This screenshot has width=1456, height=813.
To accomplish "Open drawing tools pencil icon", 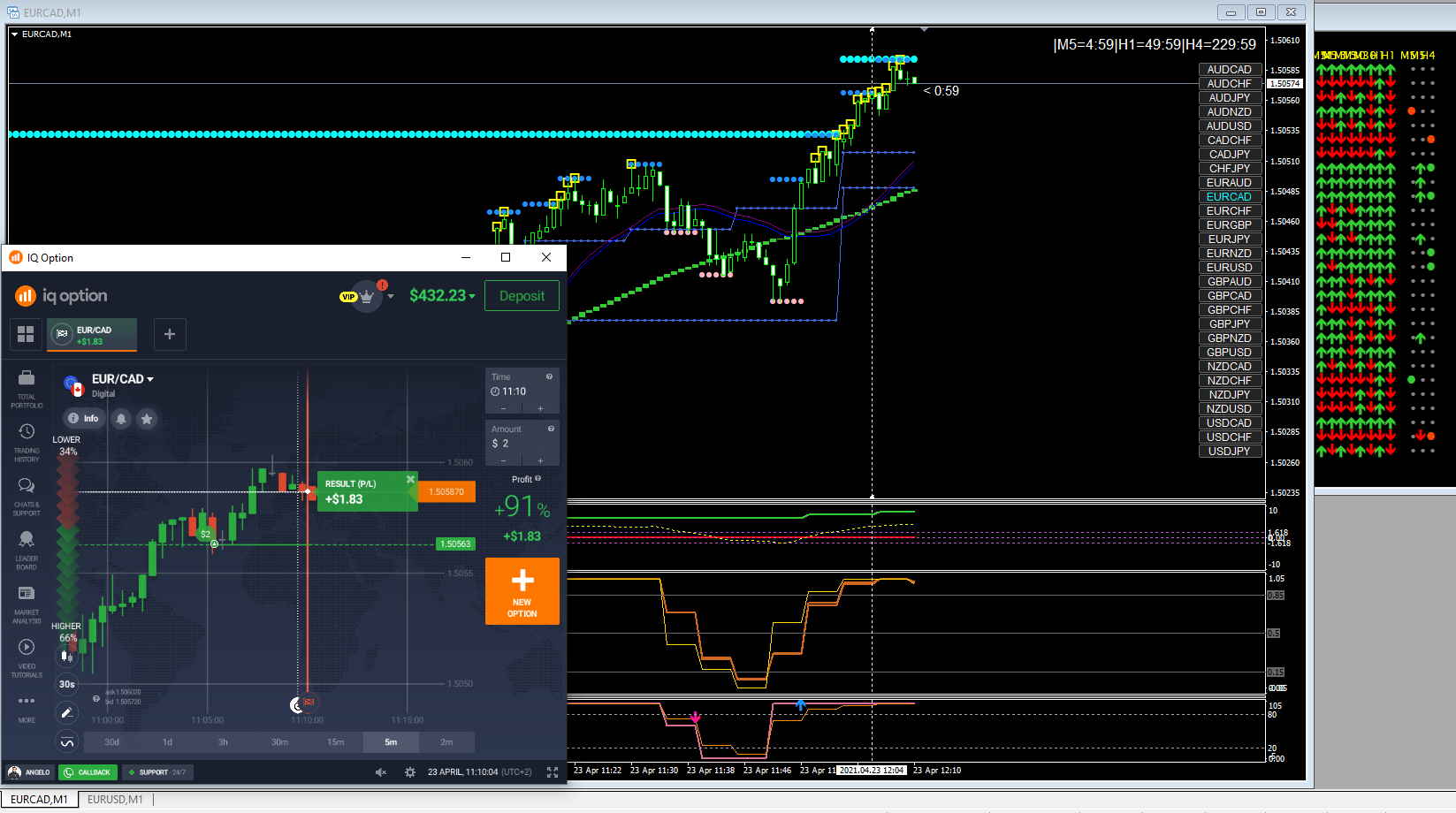I will (66, 713).
